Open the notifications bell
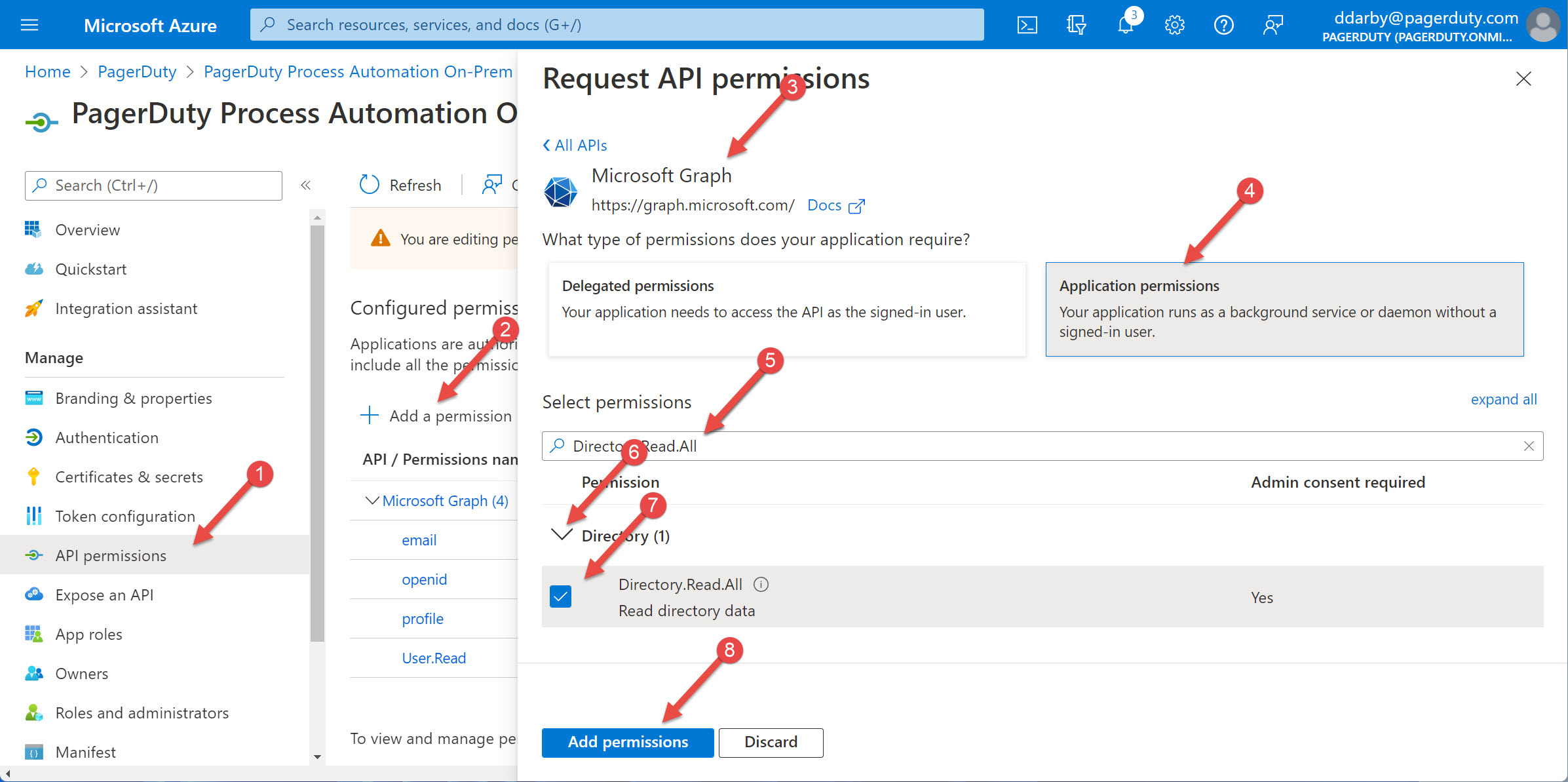The image size is (1568, 782). (1126, 25)
